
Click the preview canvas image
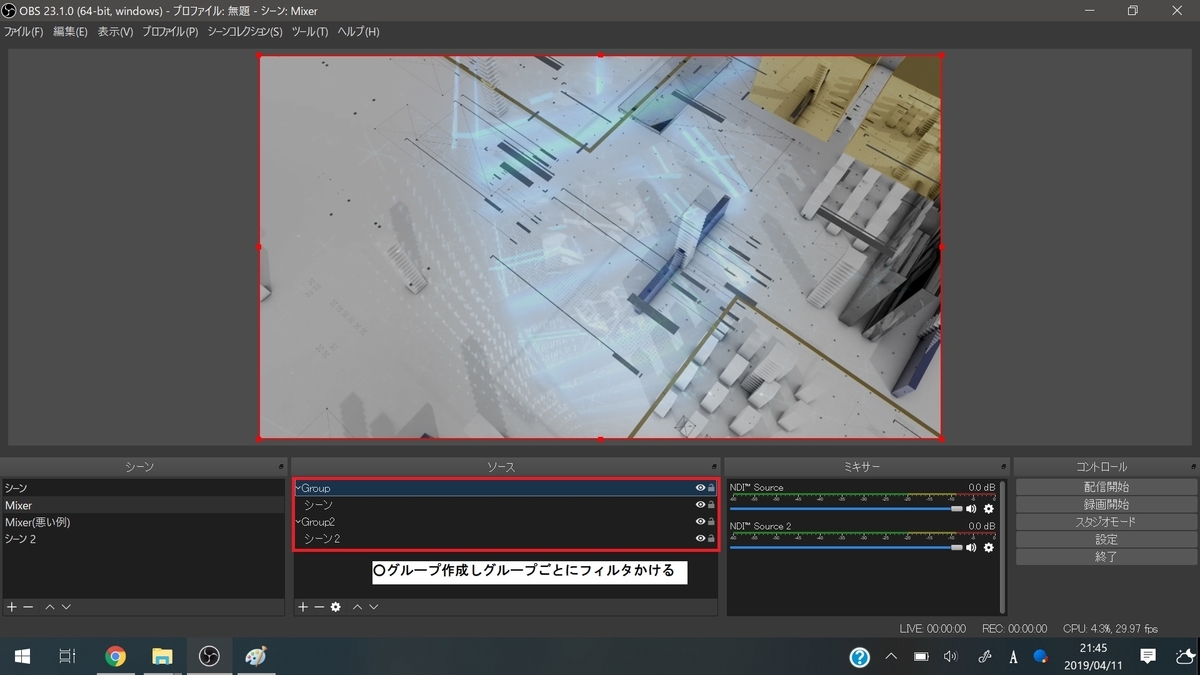(600, 247)
